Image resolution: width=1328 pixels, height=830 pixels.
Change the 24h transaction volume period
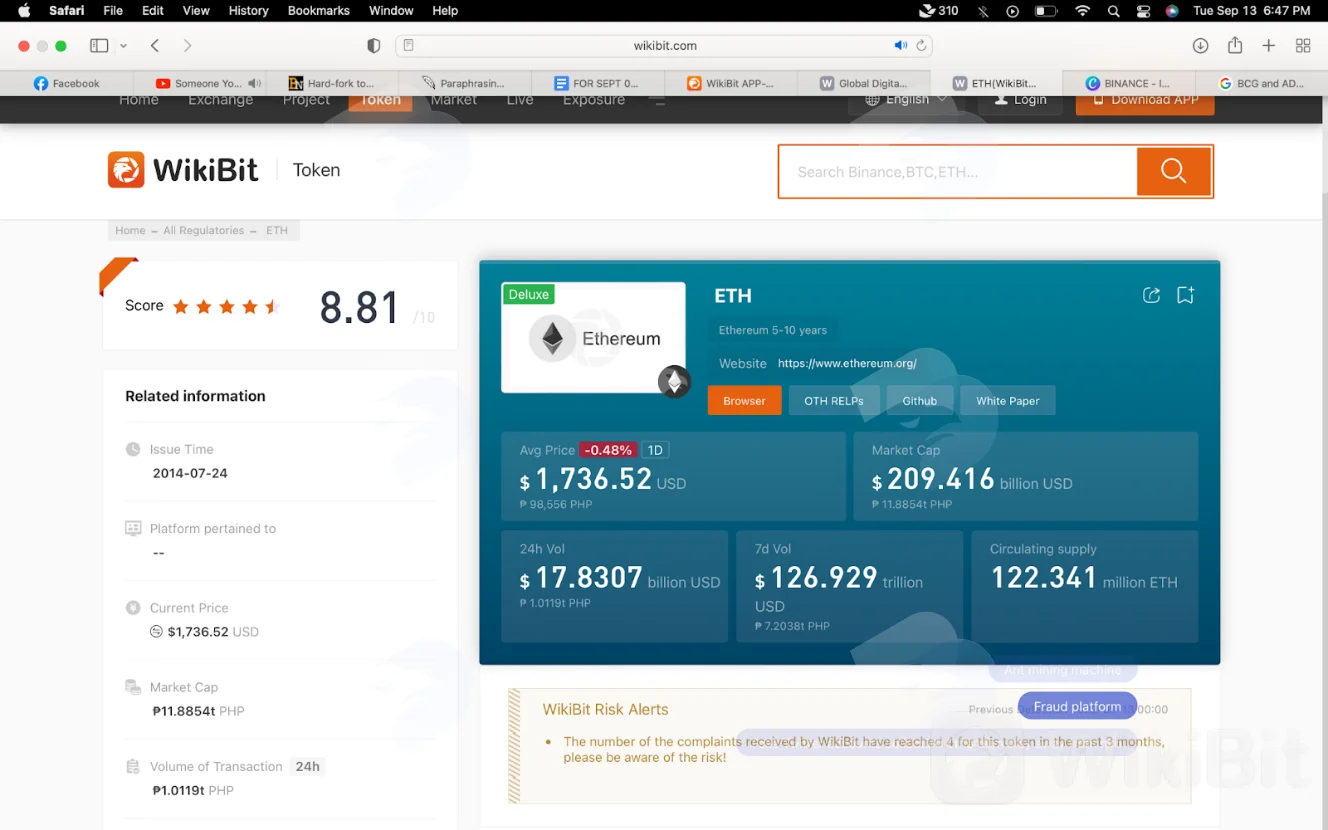coord(307,766)
